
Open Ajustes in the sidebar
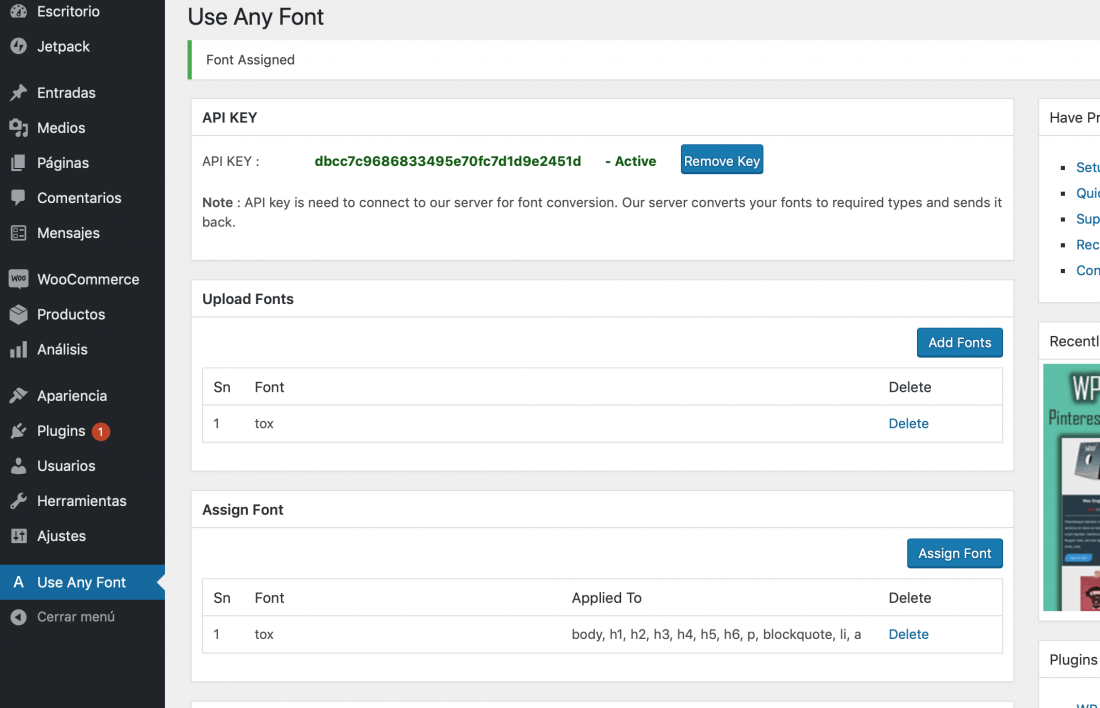tap(62, 536)
